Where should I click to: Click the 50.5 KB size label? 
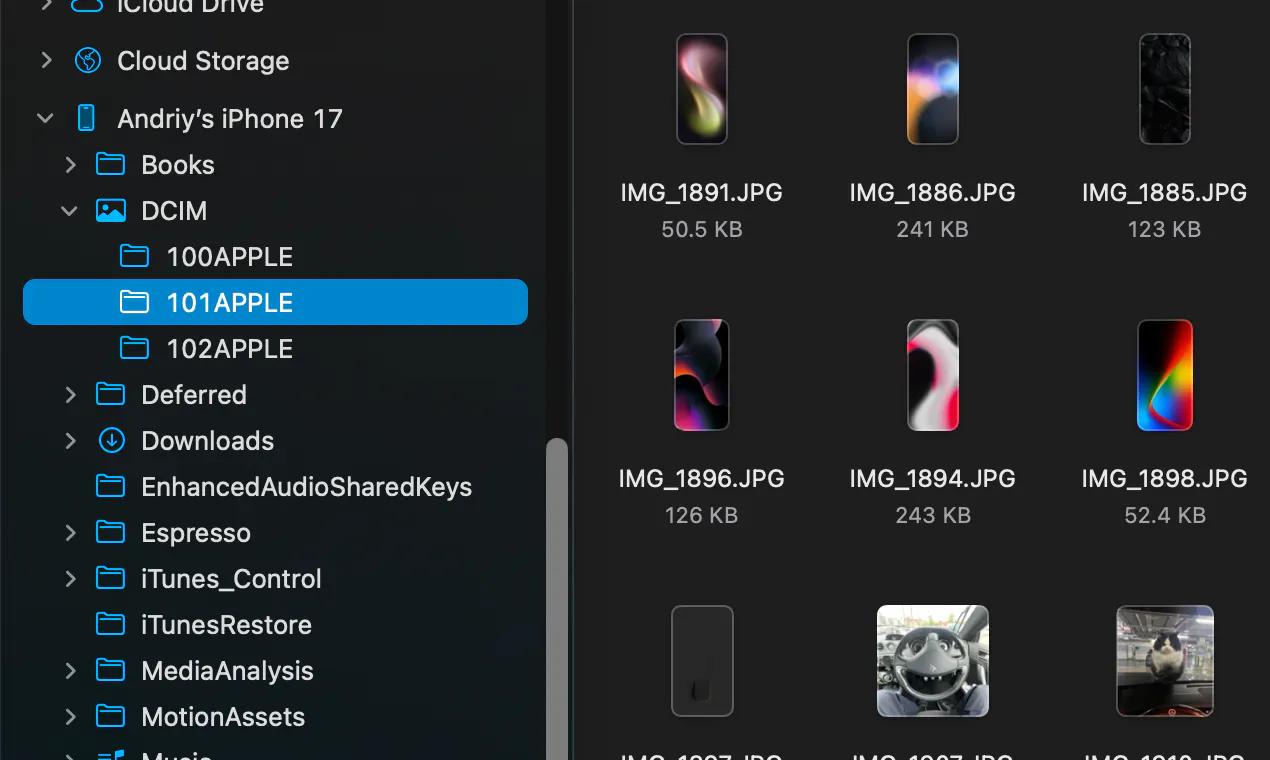[702, 229]
